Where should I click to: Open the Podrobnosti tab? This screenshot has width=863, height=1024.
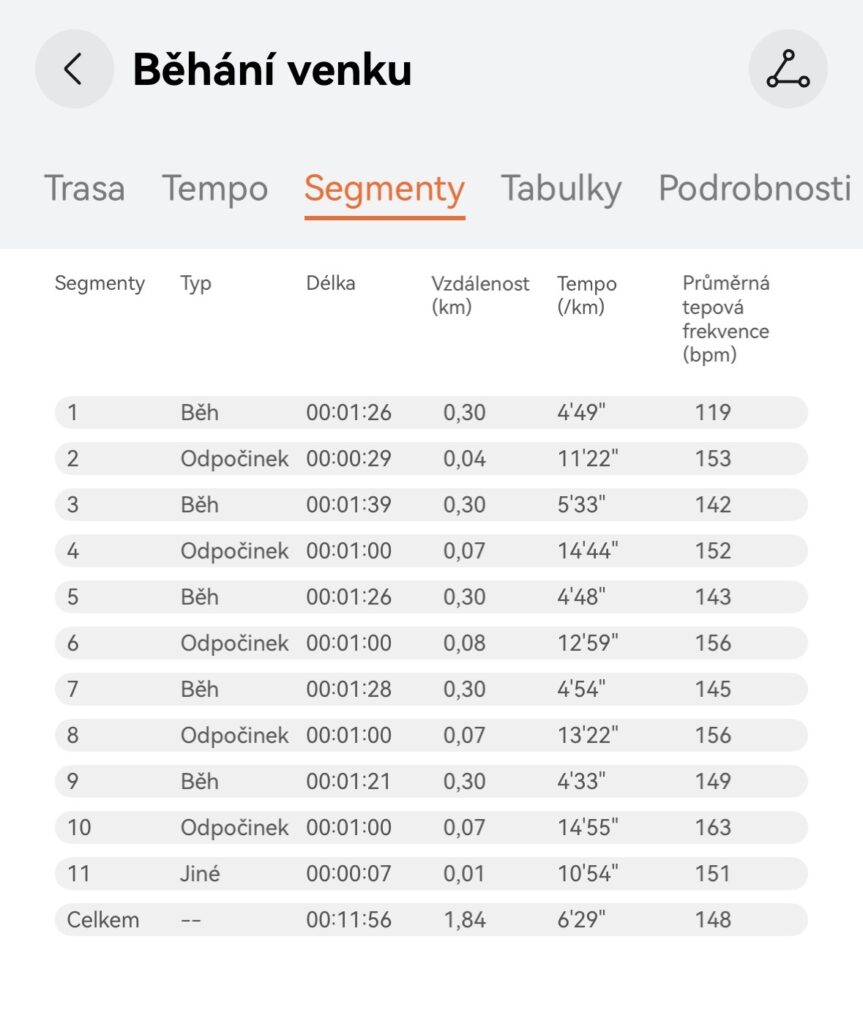754,188
